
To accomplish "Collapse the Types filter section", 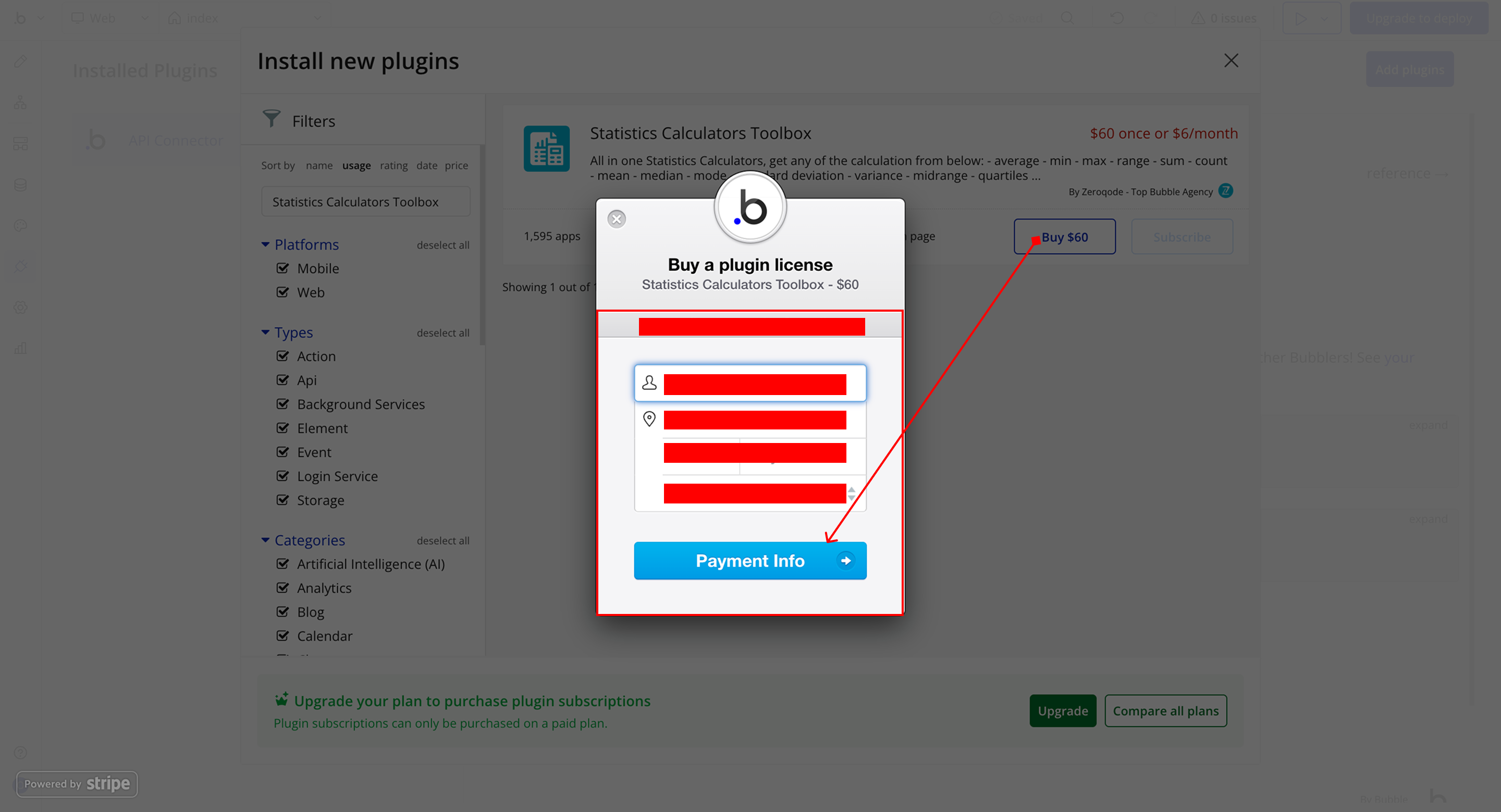I will coord(265,332).
